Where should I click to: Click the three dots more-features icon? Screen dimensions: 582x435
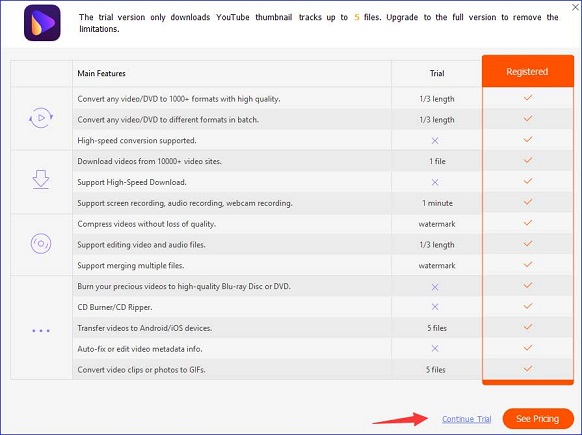[x=41, y=330]
